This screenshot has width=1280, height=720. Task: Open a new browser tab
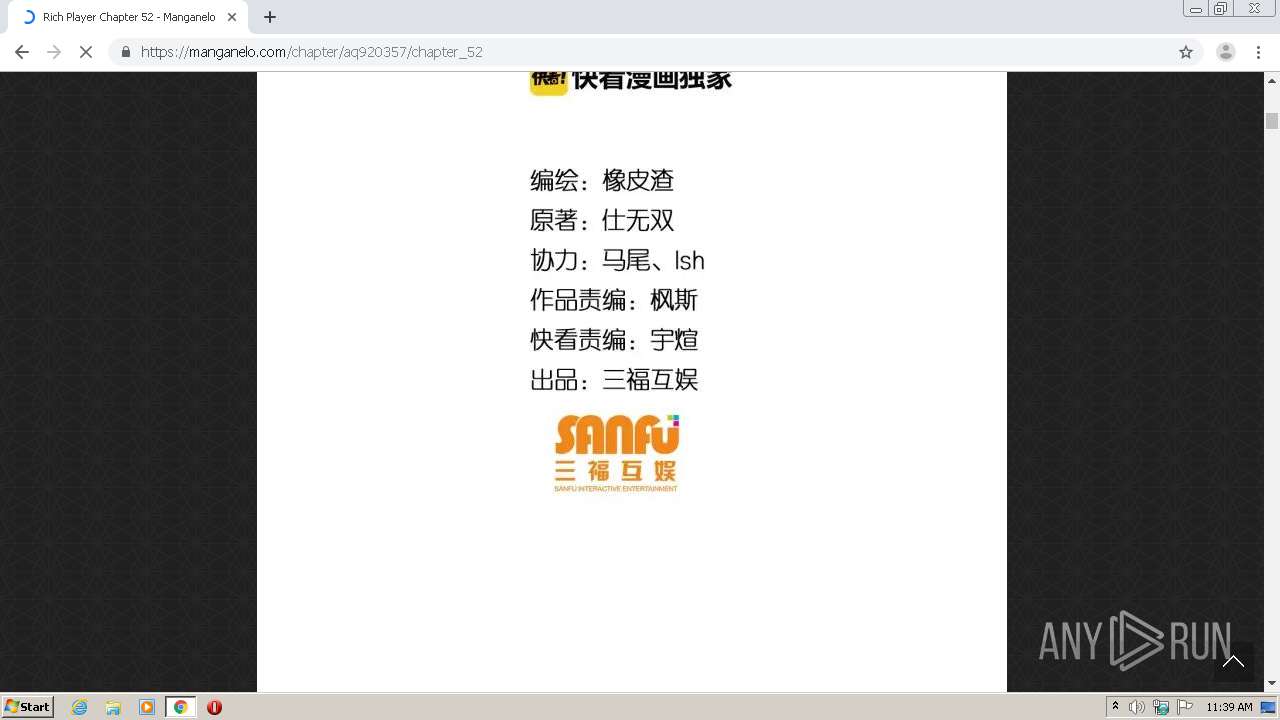270,17
